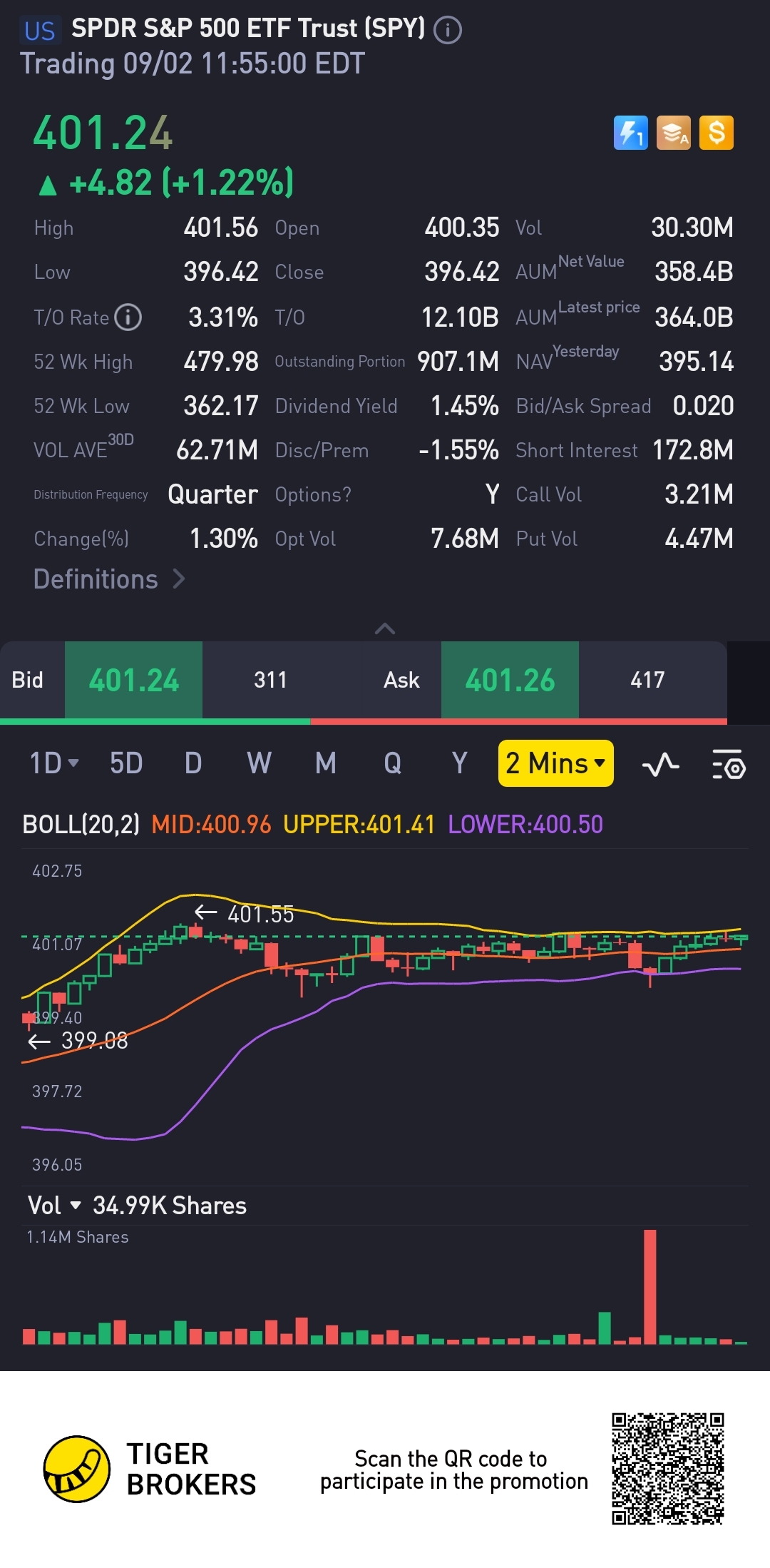Viewport: 770px width, 1568px height.
Task: Switch to the W weekly chart tab
Action: [x=259, y=763]
